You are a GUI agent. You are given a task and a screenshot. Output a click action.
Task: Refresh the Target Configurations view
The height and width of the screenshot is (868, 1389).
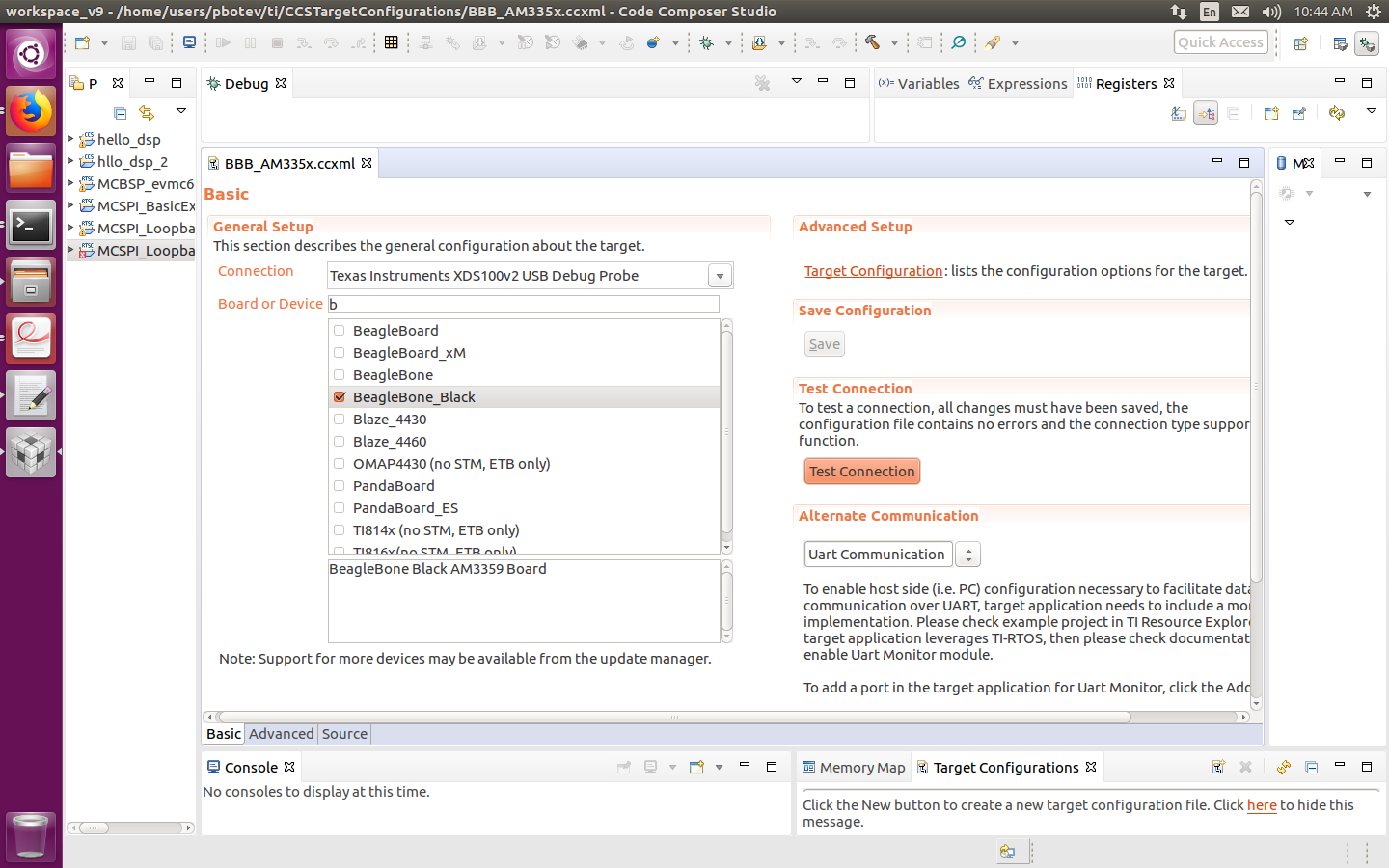(x=1284, y=767)
